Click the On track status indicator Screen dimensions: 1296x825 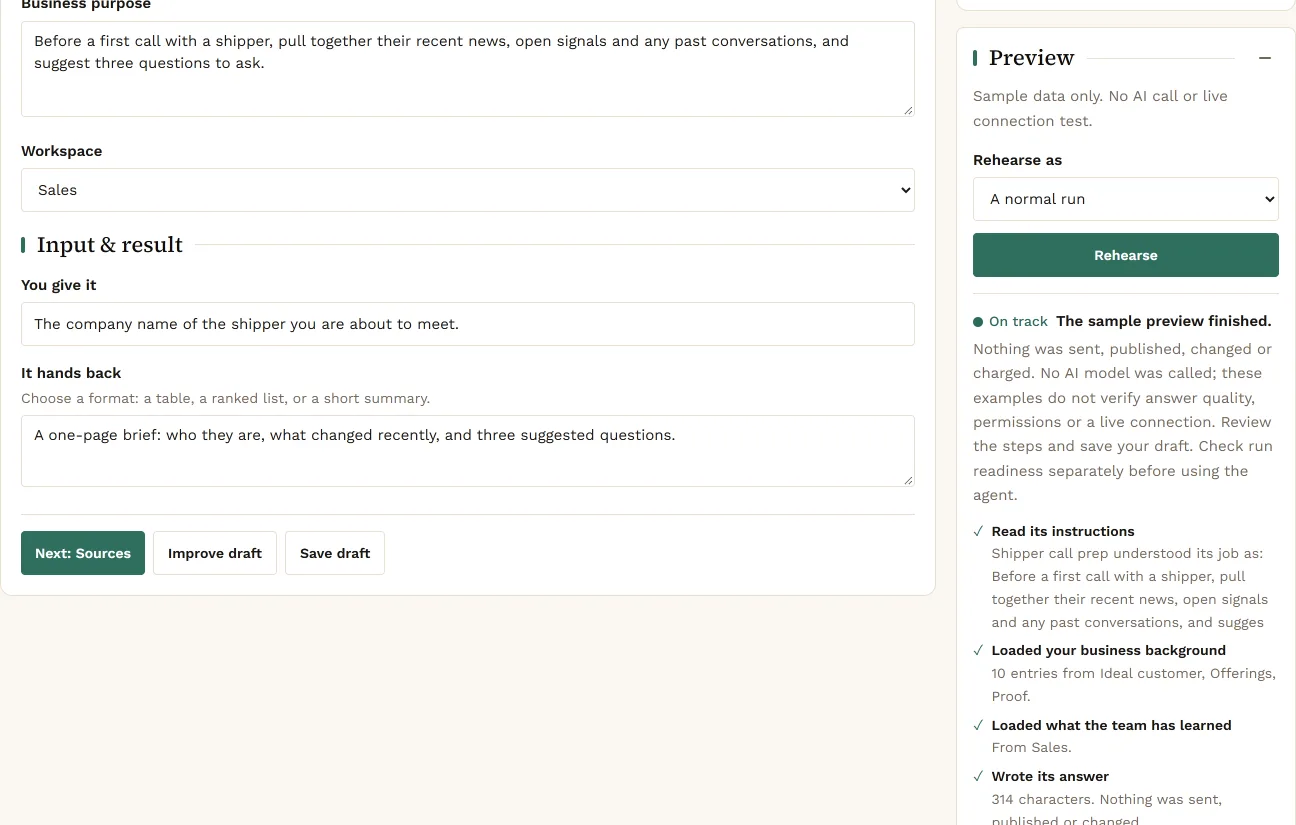pyautogui.click(x=1010, y=322)
